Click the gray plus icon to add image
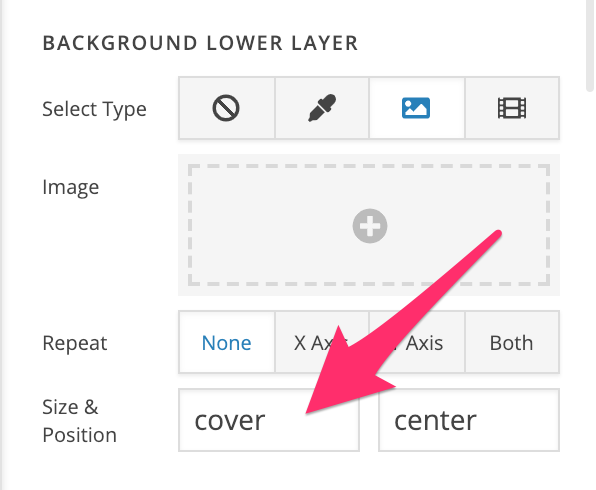 (x=370, y=226)
